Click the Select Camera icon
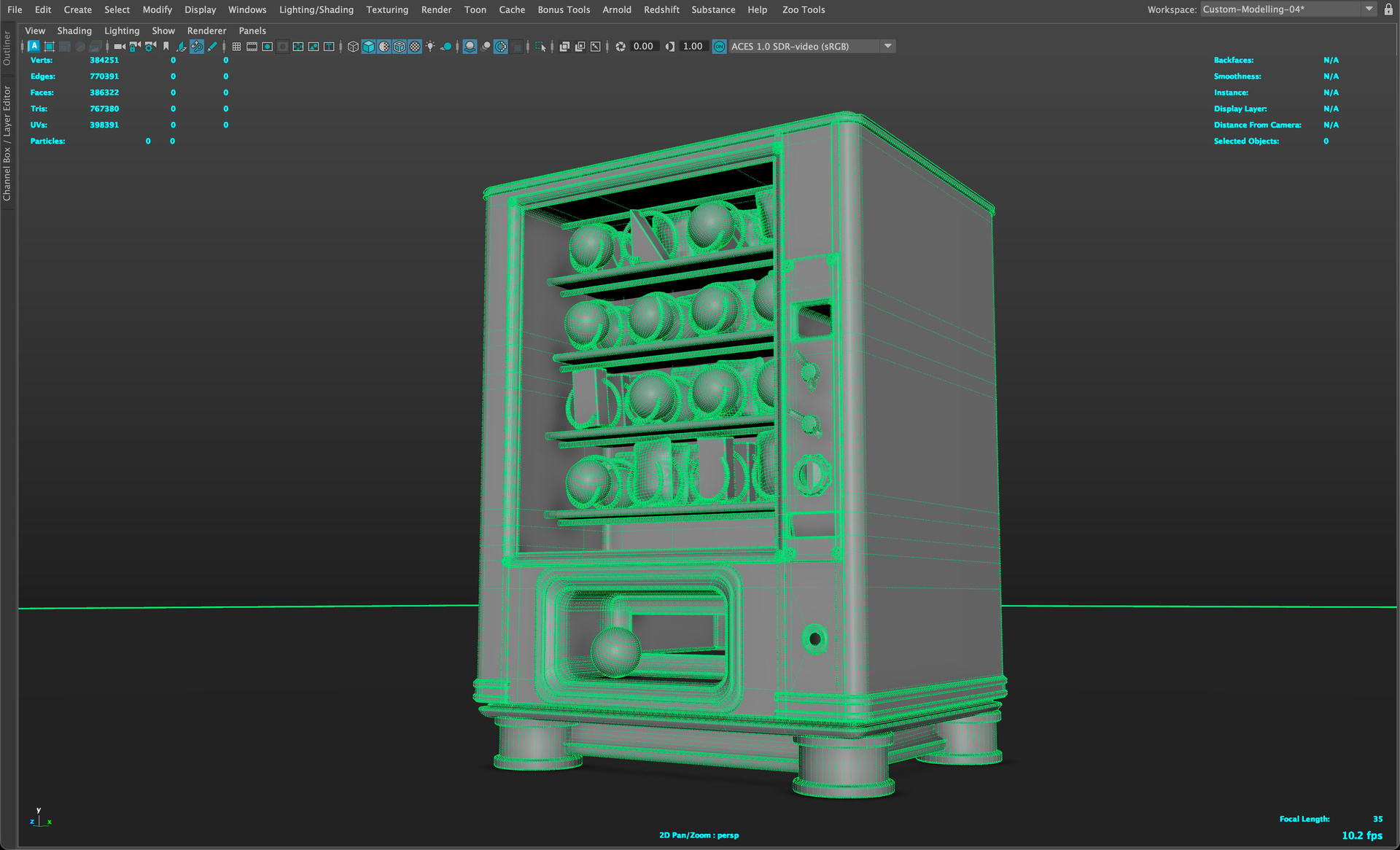This screenshot has width=1400, height=850. click(120, 46)
